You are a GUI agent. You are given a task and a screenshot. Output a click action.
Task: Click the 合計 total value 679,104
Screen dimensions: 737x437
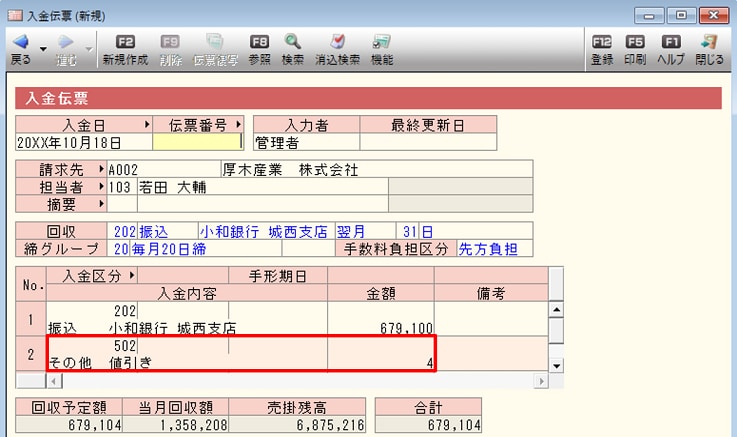[x=454, y=425]
